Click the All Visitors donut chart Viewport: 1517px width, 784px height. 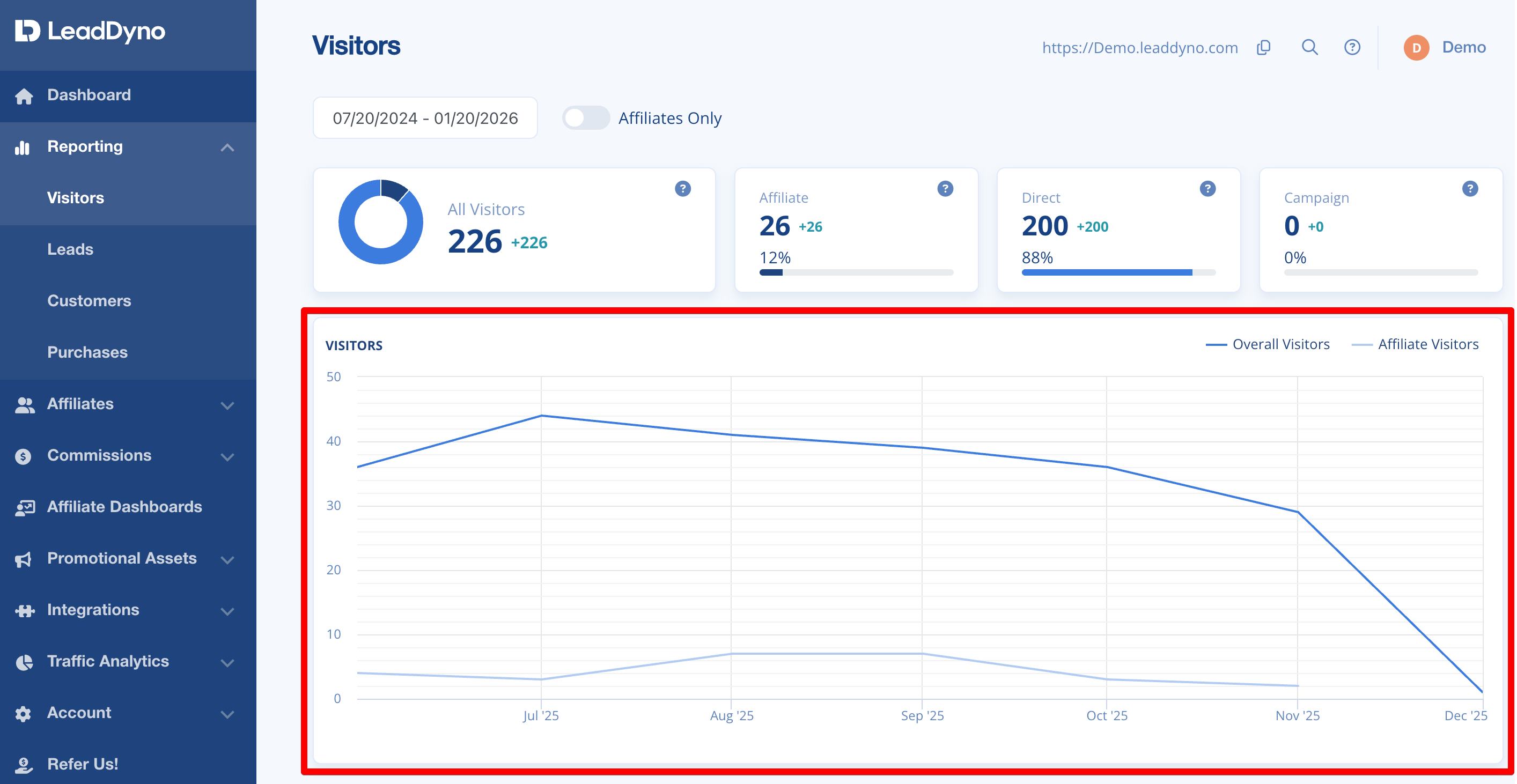[x=380, y=222]
